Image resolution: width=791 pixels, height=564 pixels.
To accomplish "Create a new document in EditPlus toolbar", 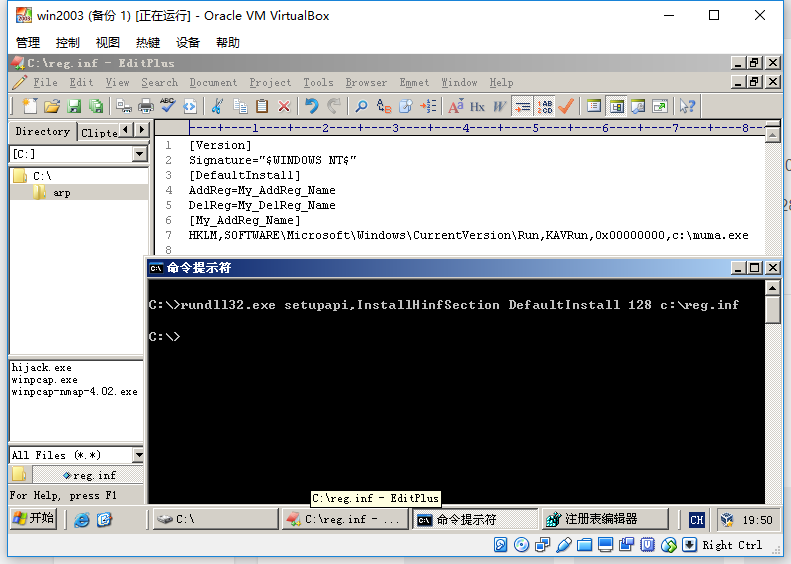I will (30, 106).
